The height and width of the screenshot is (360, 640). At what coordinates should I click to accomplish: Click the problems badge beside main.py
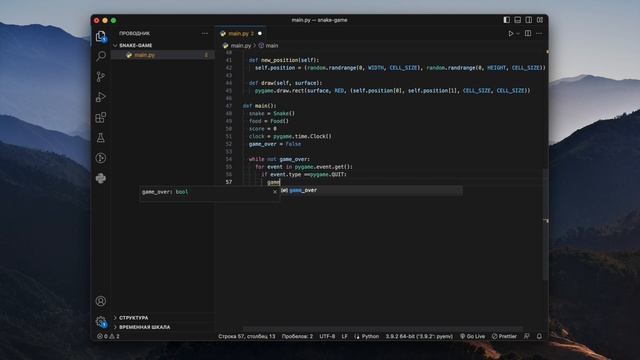click(x=206, y=55)
